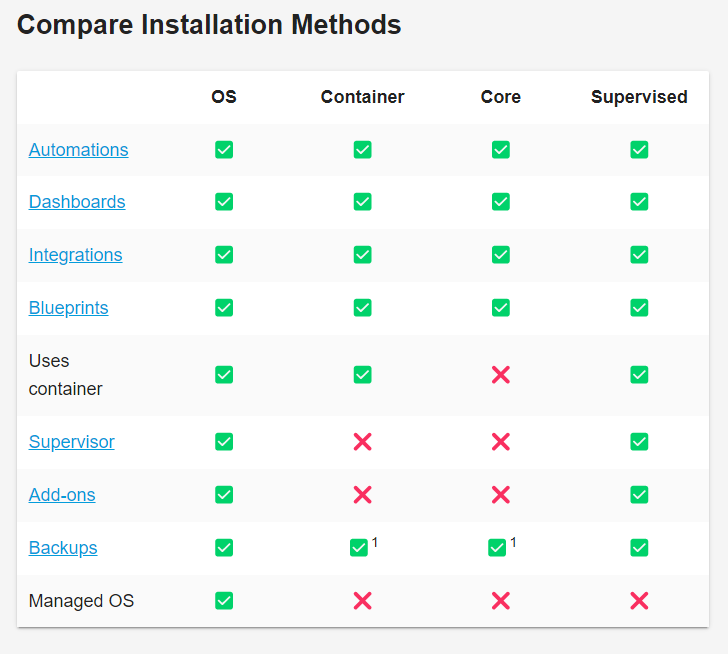Click the OS column header
The height and width of the screenshot is (654, 728).
coord(224,97)
